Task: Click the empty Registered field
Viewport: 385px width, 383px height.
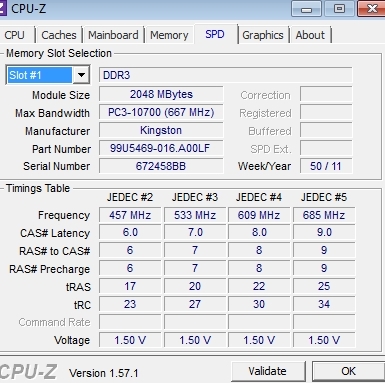Action: [326, 112]
